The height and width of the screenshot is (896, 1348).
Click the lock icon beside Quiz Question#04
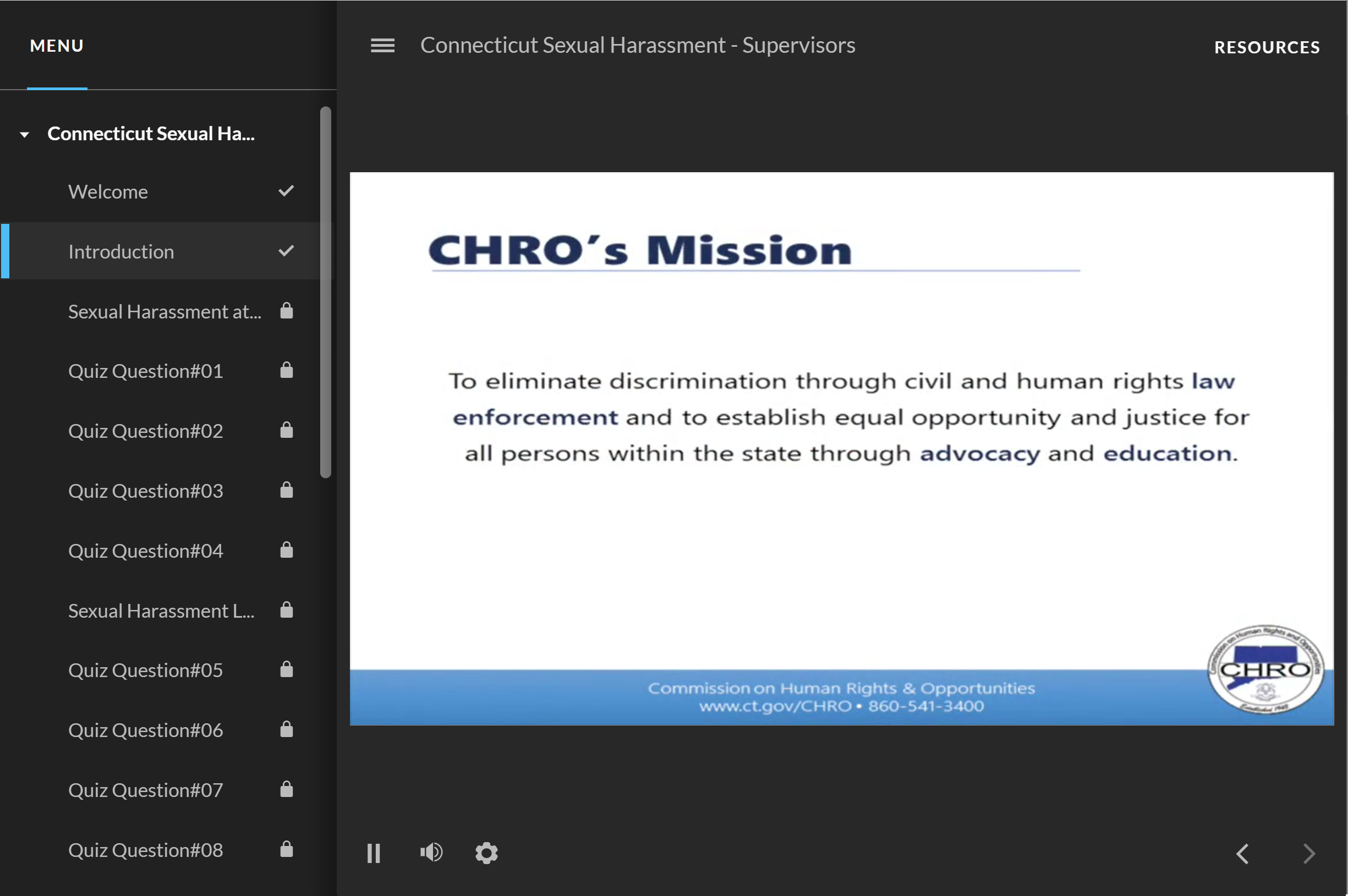point(287,549)
